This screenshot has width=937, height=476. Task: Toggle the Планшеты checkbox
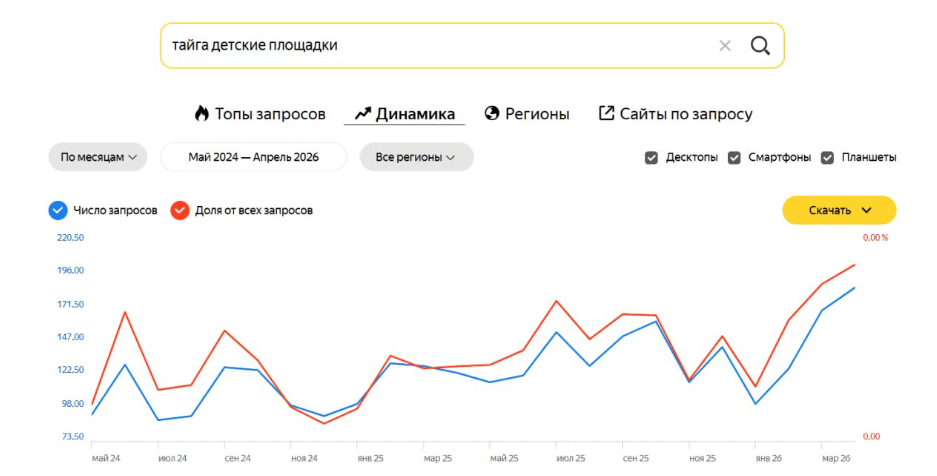[x=827, y=158]
